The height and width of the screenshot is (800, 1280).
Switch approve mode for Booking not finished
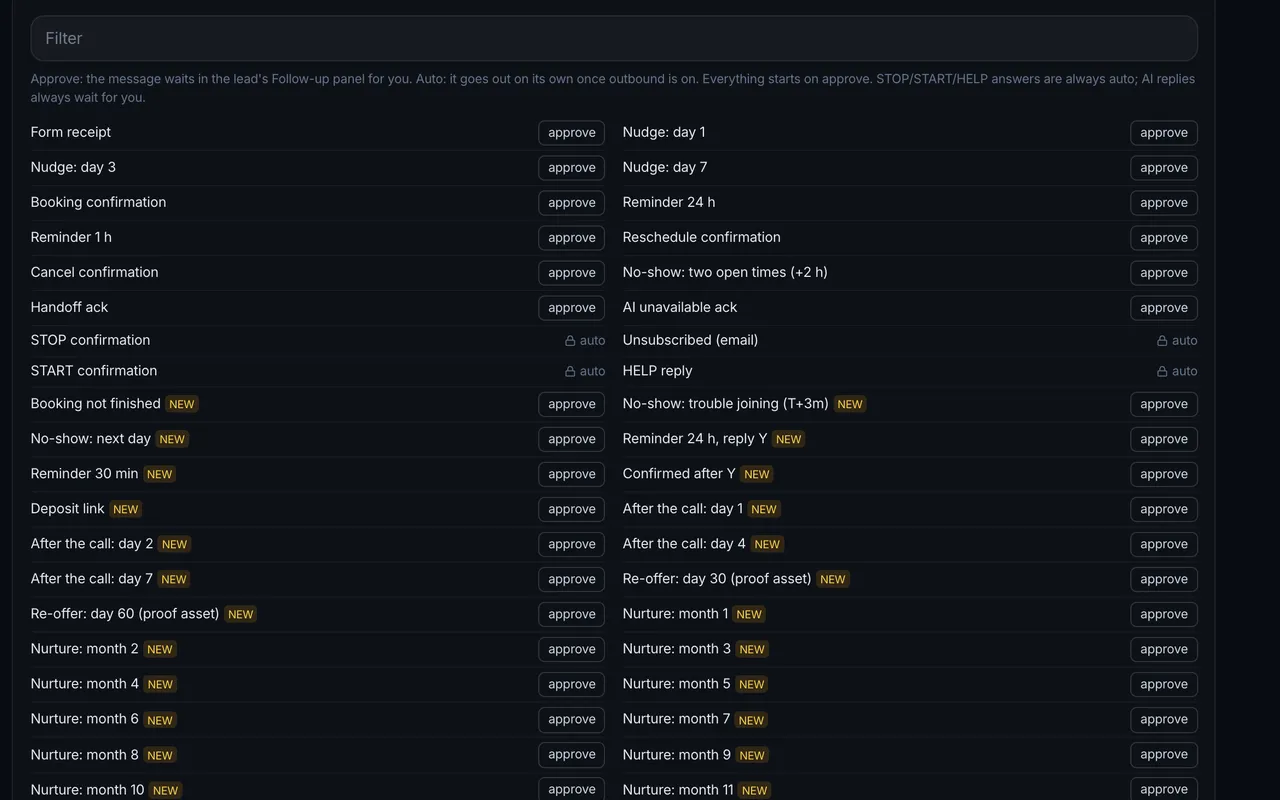click(x=572, y=404)
